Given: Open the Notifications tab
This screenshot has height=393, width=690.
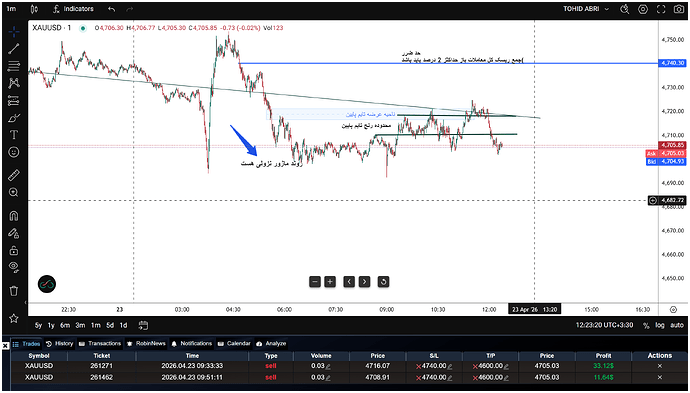Looking at the screenshot, I should [x=192, y=344].
